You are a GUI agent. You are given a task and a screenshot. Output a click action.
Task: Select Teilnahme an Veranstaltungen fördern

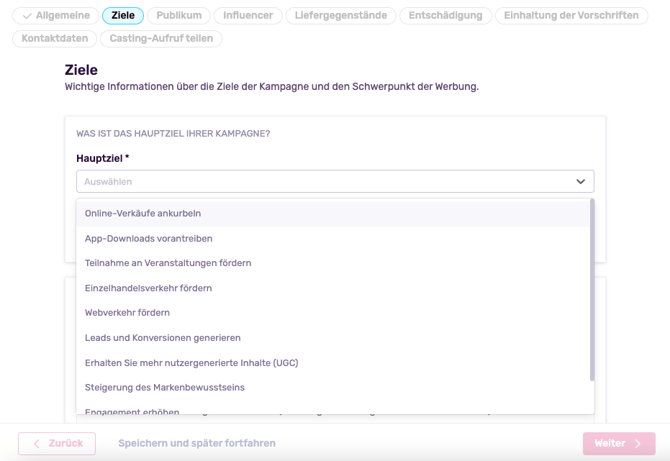pyautogui.click(x=333, y=263)
